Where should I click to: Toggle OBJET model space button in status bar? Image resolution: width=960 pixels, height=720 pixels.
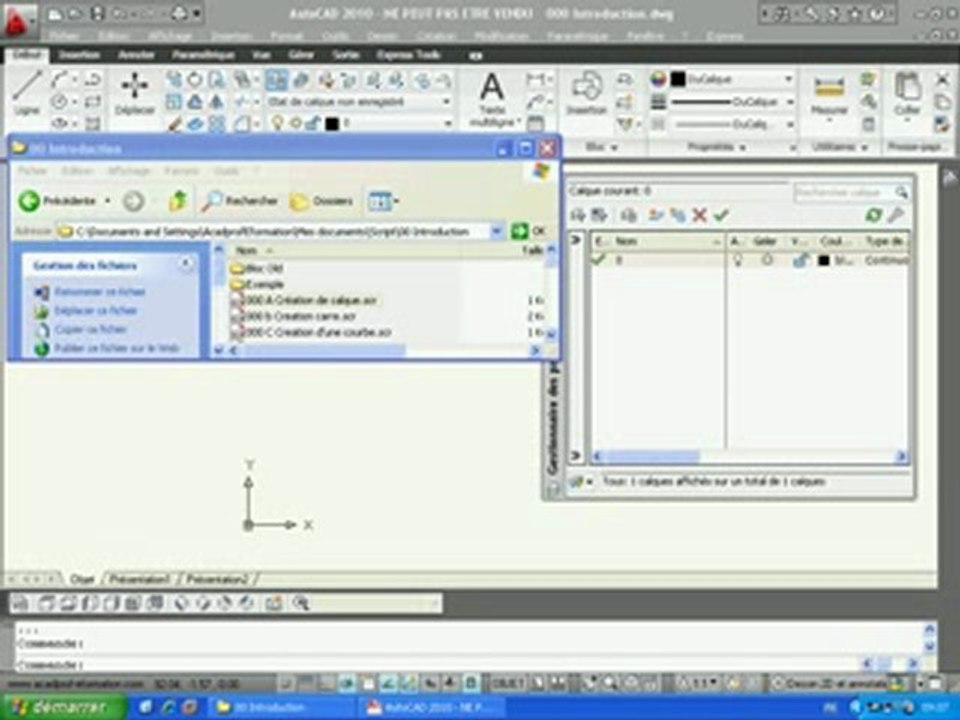(x=508, y=683)
